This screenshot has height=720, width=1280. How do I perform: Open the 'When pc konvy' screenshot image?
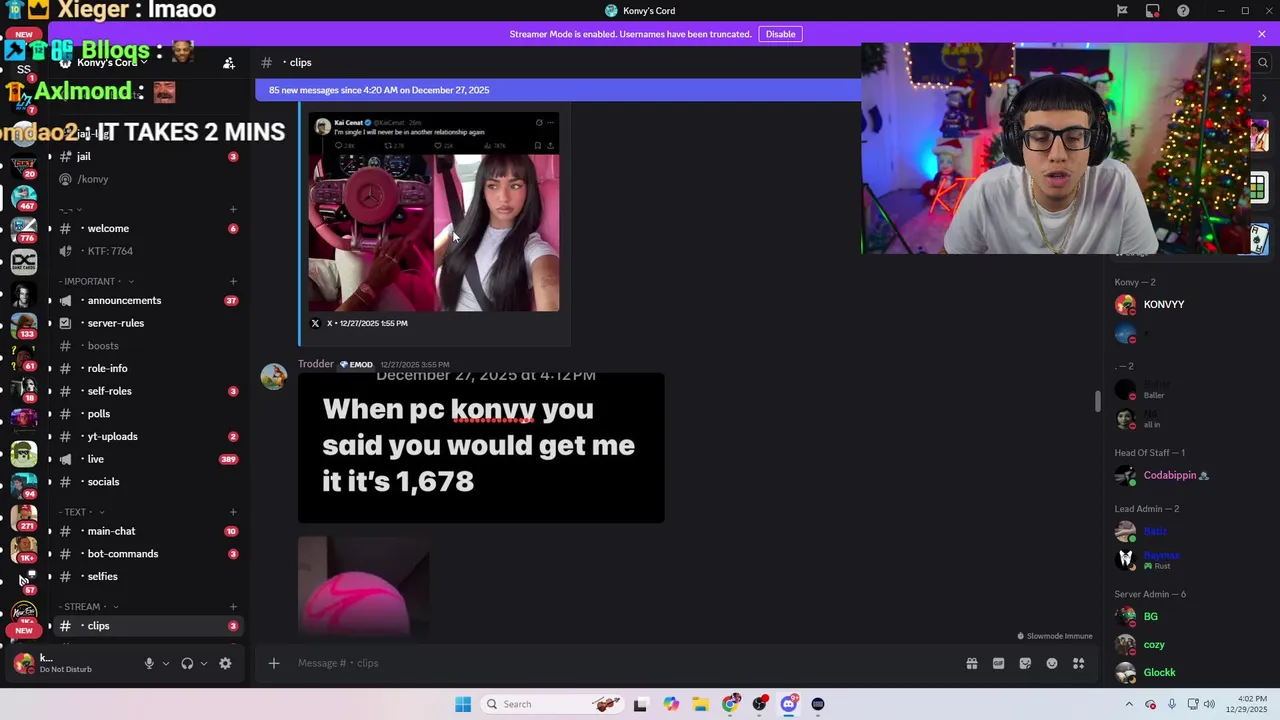(x=481, y=448)
